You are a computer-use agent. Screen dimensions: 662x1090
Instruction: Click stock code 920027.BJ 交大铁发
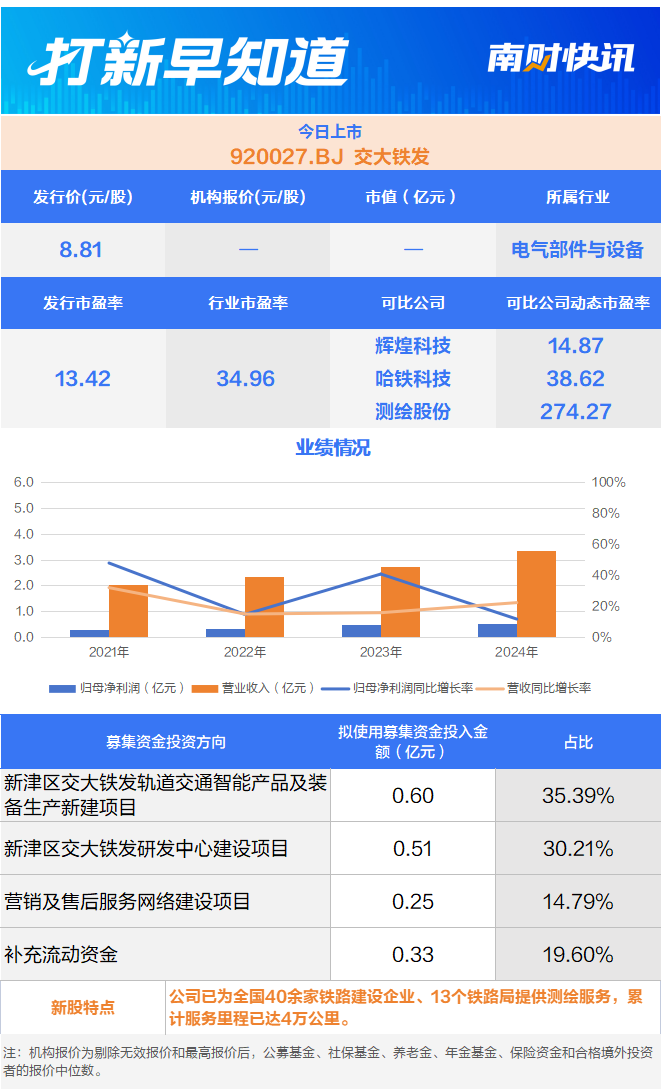(330, 156)
